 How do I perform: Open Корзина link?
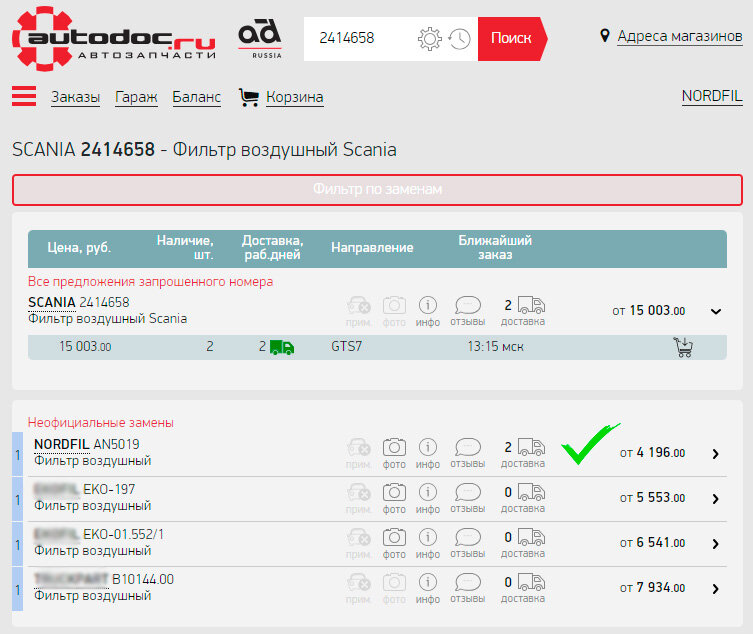pyautogui.click(x=294, y=97)
